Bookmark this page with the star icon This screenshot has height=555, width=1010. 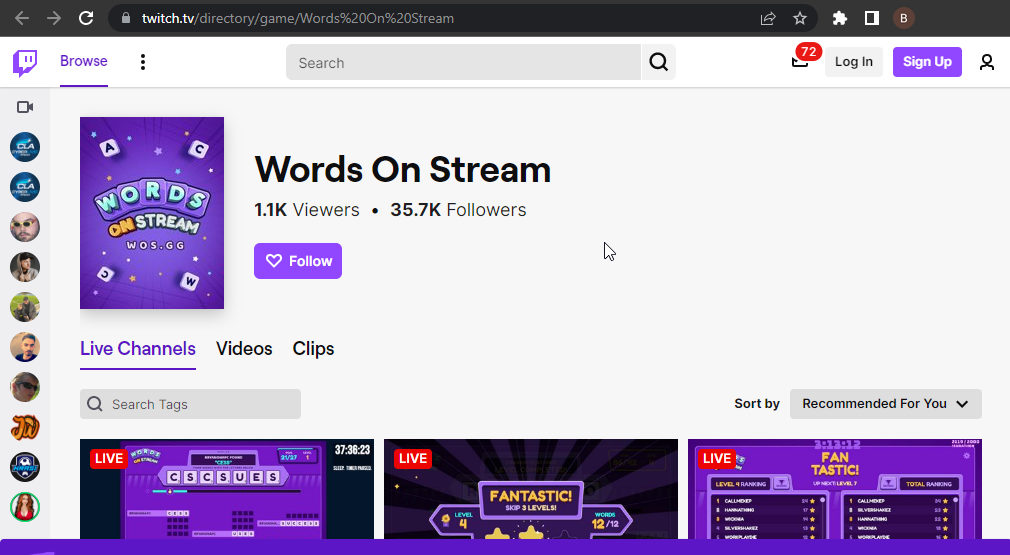(800, 19)
